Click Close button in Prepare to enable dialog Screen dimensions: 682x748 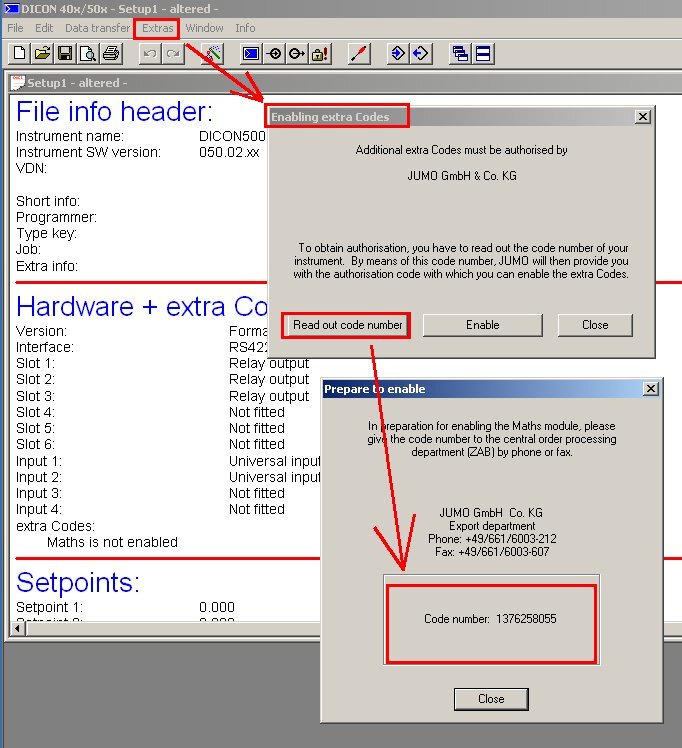tap(491, 698)
